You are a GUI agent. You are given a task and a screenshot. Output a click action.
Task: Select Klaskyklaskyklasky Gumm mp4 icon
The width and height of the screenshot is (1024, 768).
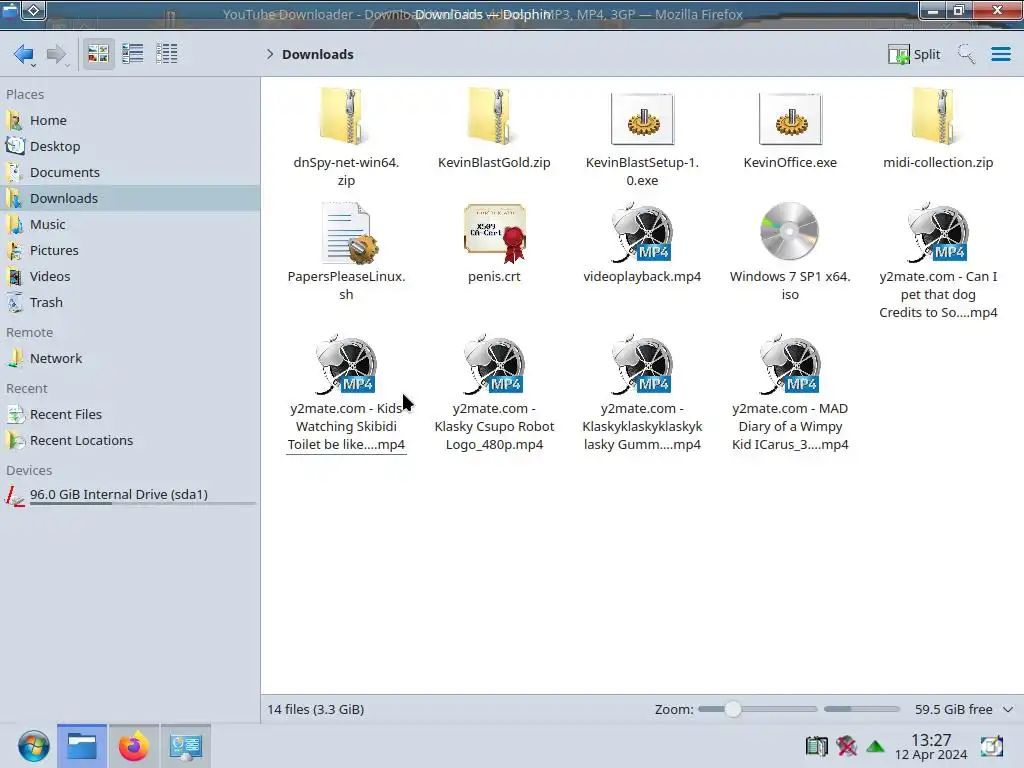pos(643,364)
